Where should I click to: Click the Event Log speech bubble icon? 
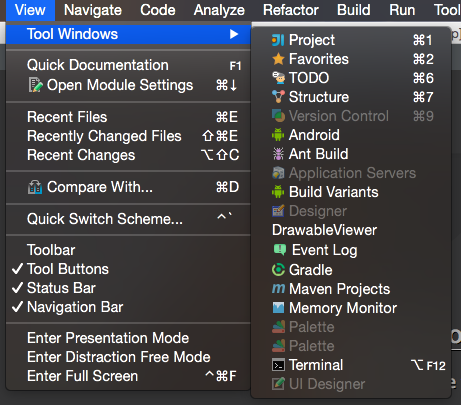point(279,250)
